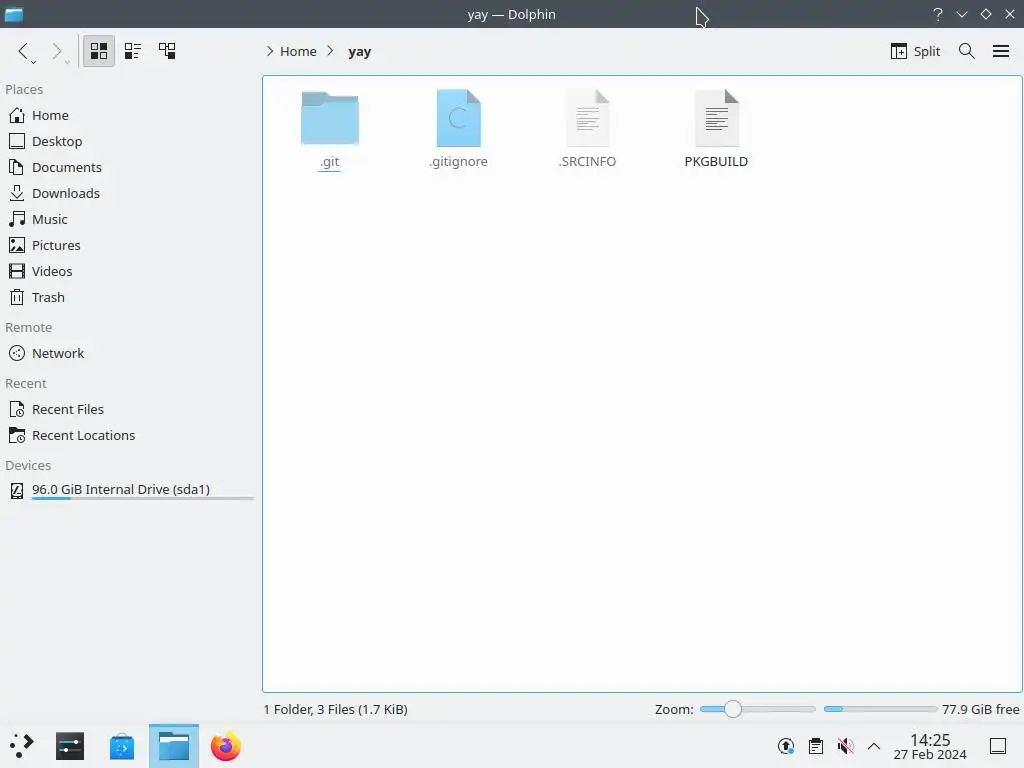Switch to Compact view mode
1024x768 pixels.
pyautogui.click(x=133, y=51)
